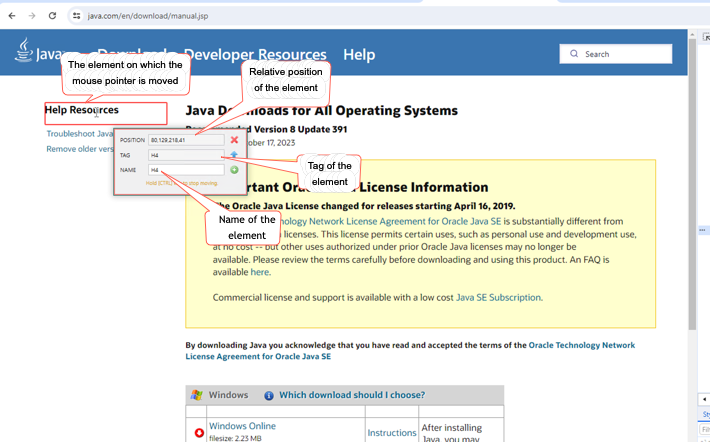Click the TAG field showing H4
This screenshot has width=710, height=442.
[186, 155]
